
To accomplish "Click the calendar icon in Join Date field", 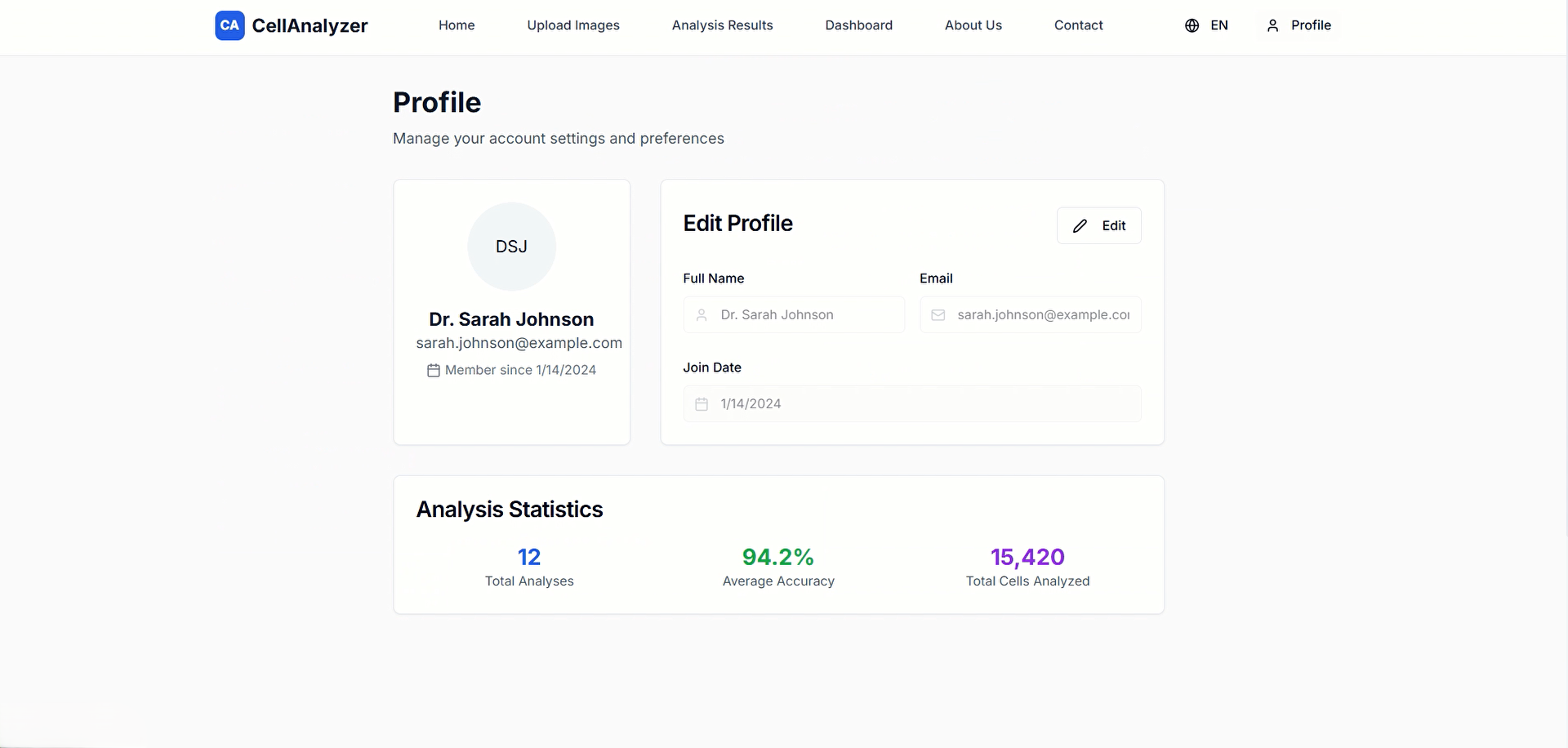I will (702, 404).
